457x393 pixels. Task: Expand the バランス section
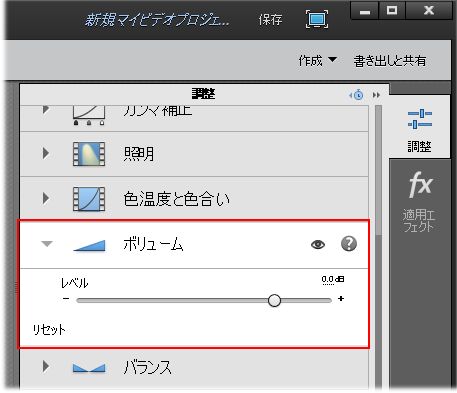[x=46, y=367]
